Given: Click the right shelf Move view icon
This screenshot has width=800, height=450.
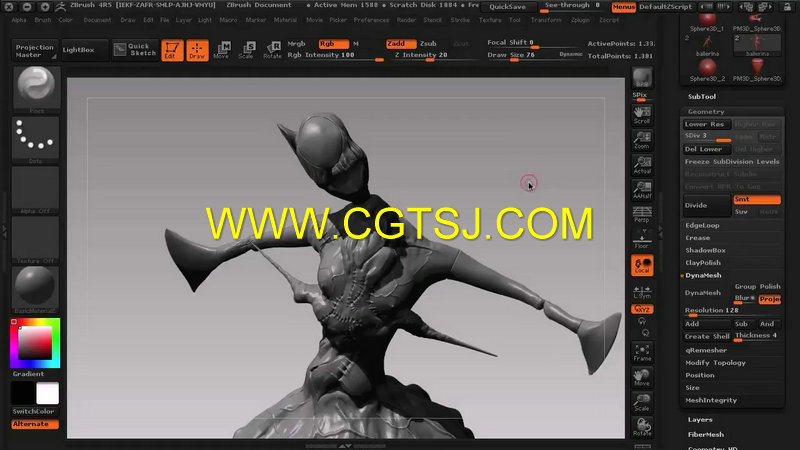Looking at the screenshot, I should point(642,378).
